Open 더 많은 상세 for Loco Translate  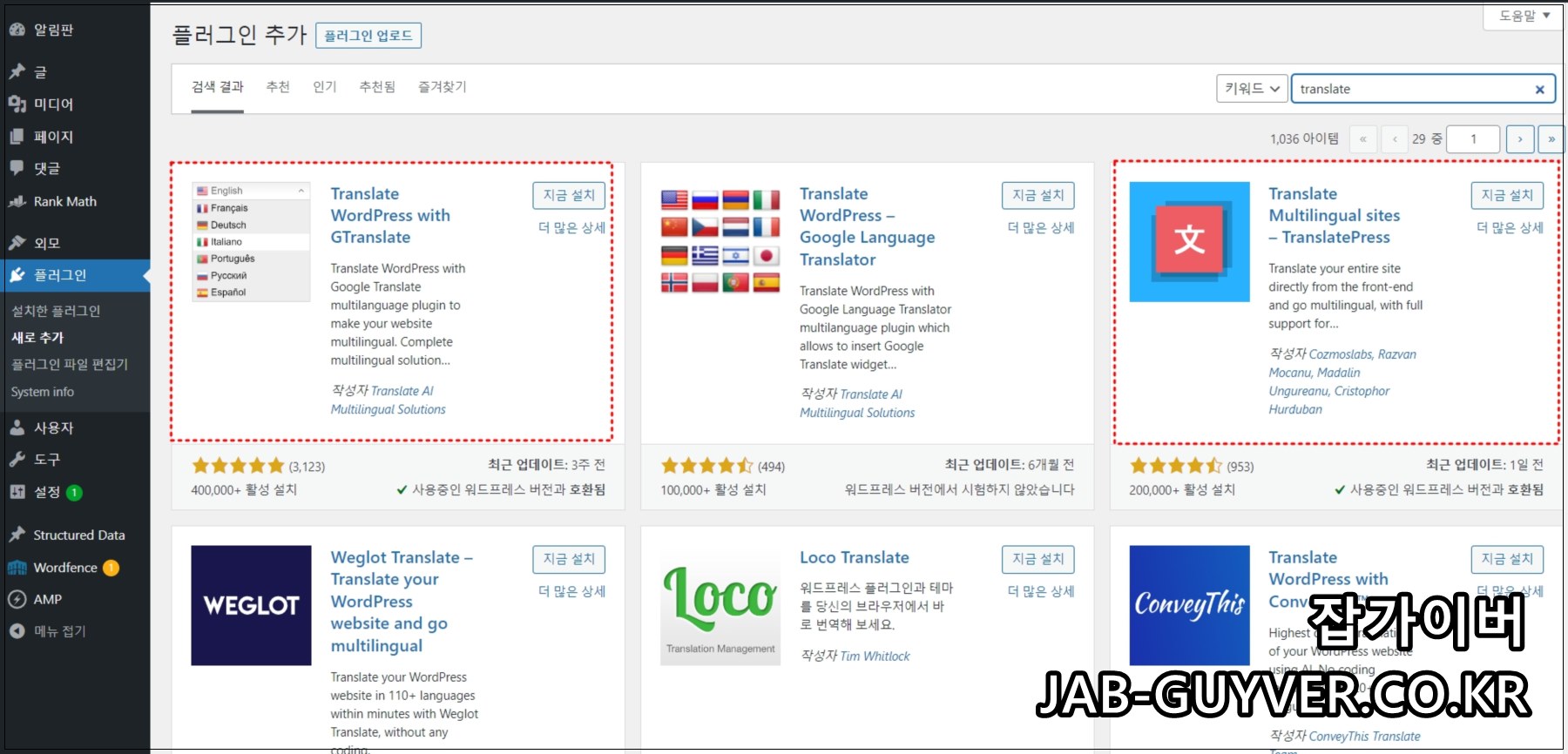(1041, 591)
